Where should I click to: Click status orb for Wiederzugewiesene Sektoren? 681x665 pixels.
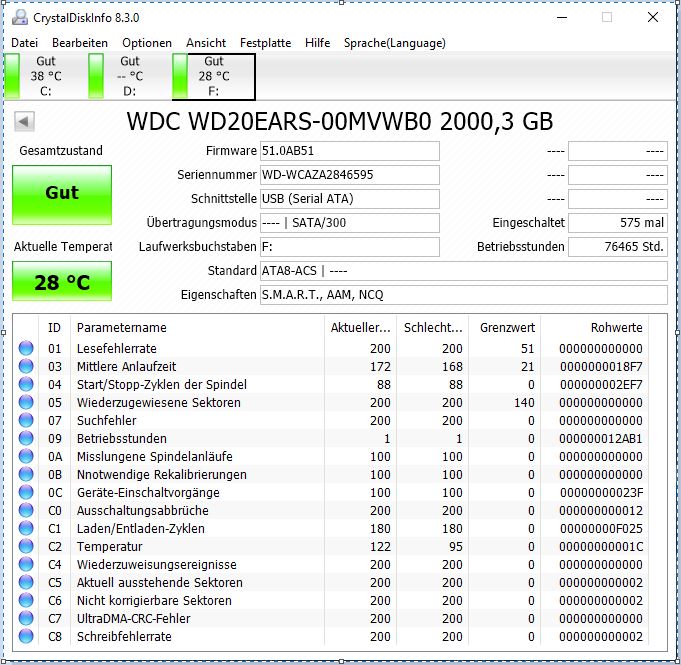click(26, 402)
